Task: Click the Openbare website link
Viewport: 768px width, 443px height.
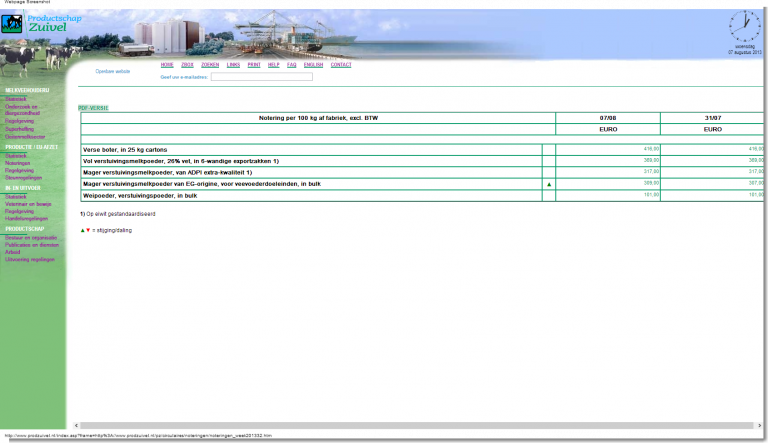Action: 112,71
